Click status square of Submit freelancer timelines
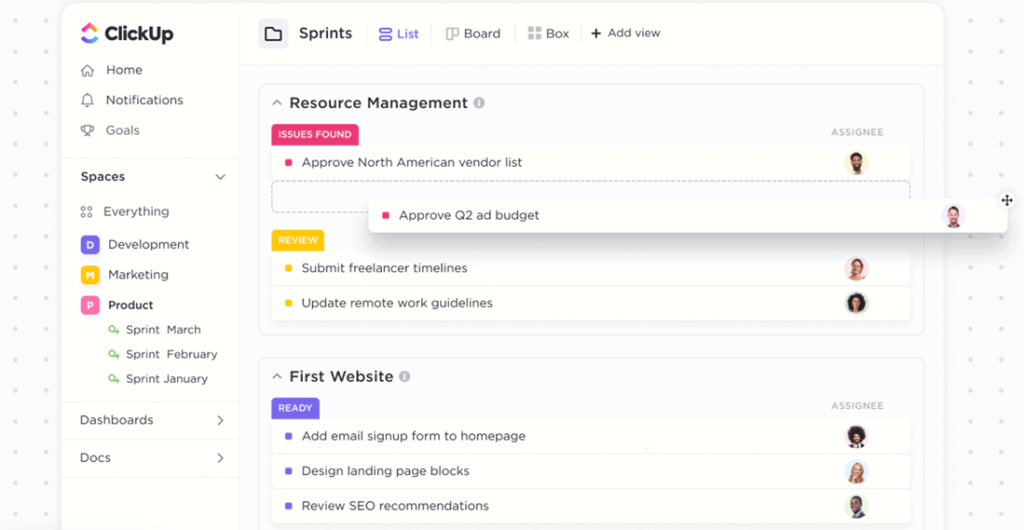Screen dimensions: 1024x530 pyautogui.click(x=289, y=268)
